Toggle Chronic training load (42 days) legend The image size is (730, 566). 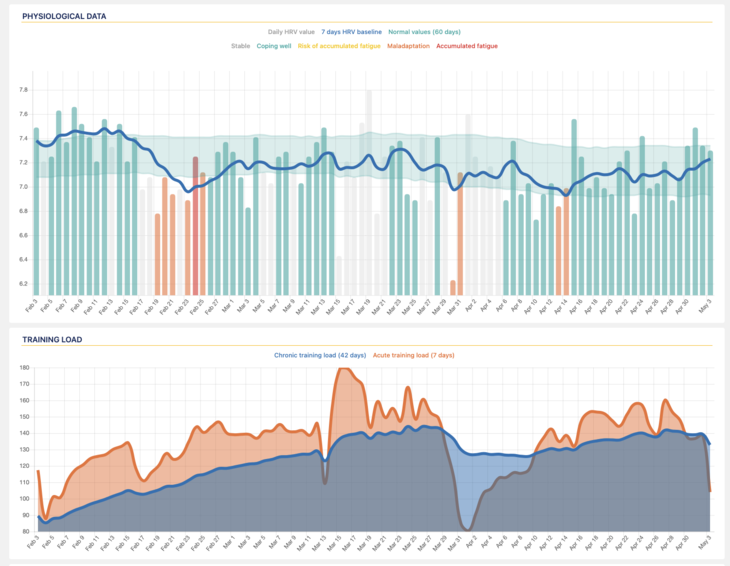click(x=320, y=355)
